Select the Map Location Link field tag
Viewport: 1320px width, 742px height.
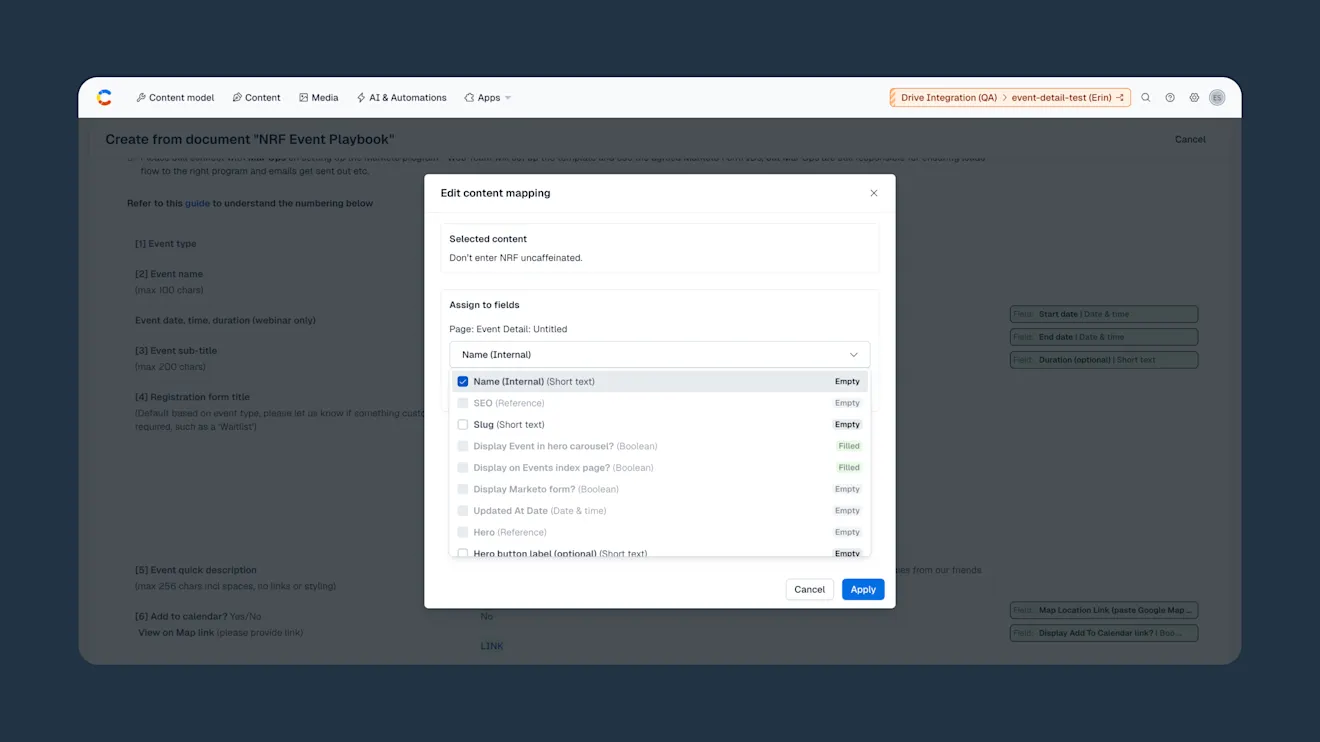[x=1104, y=610]
